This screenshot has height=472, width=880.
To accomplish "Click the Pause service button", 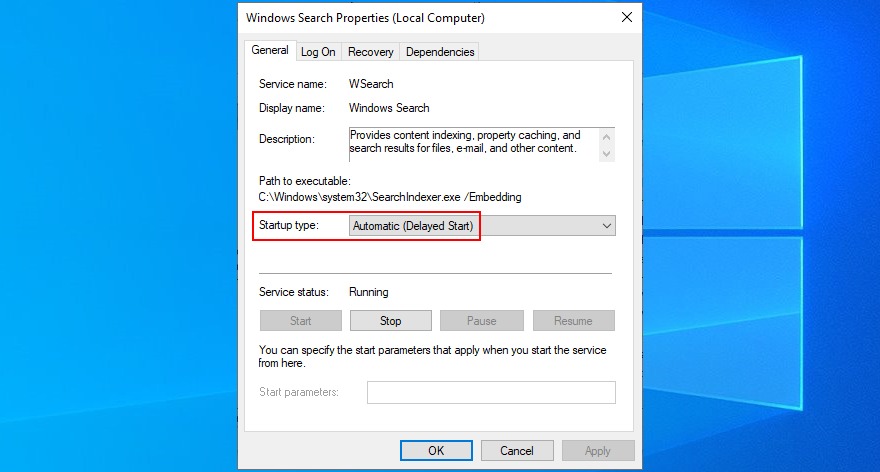I will pos(482,320).
